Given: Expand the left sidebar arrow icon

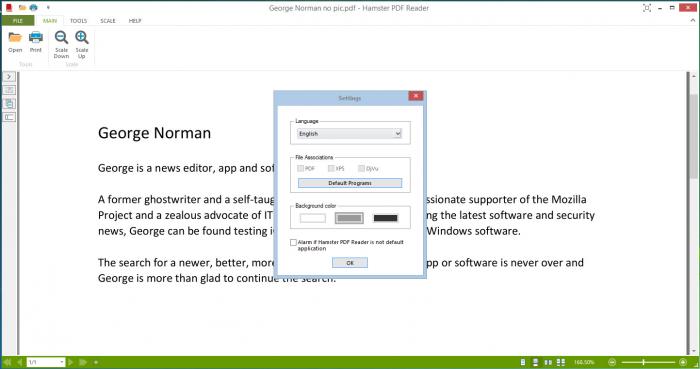Looking at the screenshot, I should (x=9, y=77).
